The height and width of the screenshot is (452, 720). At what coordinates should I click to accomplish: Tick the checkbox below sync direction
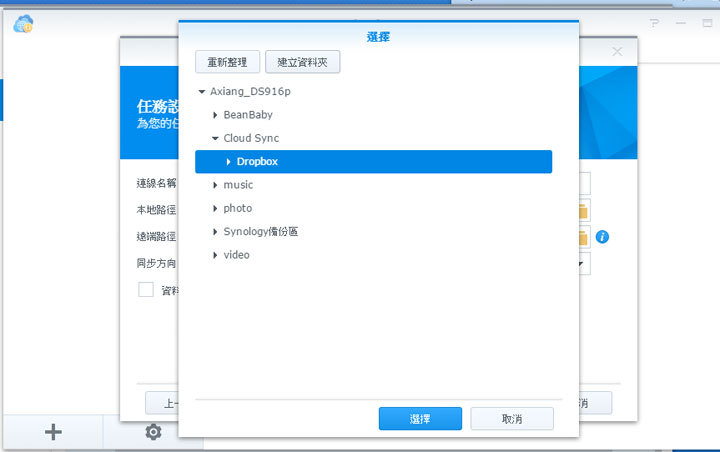tap(146, 289)
